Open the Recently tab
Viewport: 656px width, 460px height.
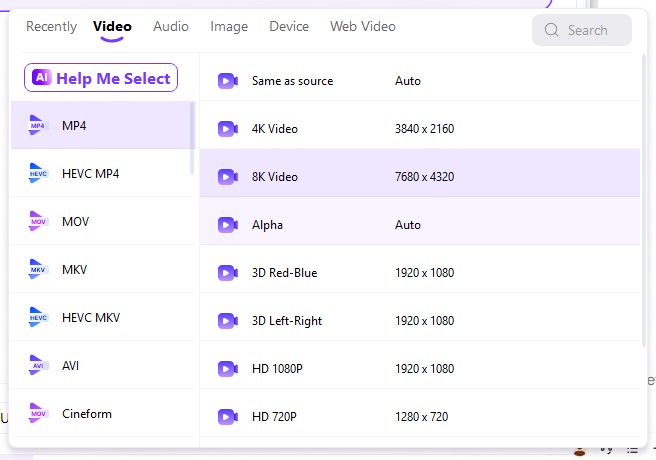pos(51,26)
